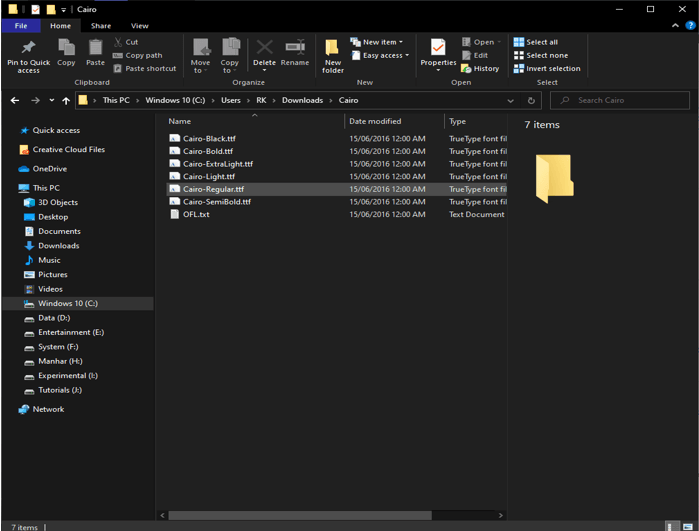Click the Delete icon in Organize group
Image resolution: width=699 pixels, height=531 pixels.
pyautogui.click(x=264, y=47)
